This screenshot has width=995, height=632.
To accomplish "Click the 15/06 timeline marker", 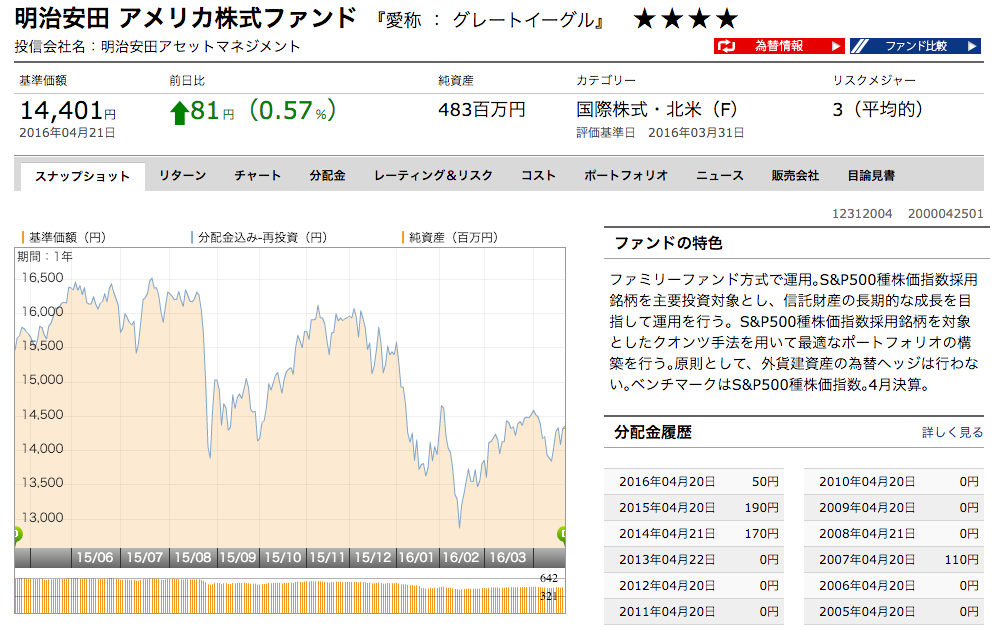I will pyautogui.click(x=95, y=558).
